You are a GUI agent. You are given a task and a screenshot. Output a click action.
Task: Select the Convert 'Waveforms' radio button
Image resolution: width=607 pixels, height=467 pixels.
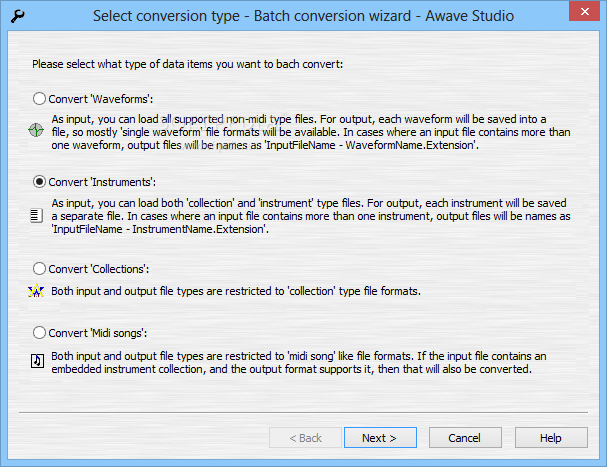pos(39,99)
